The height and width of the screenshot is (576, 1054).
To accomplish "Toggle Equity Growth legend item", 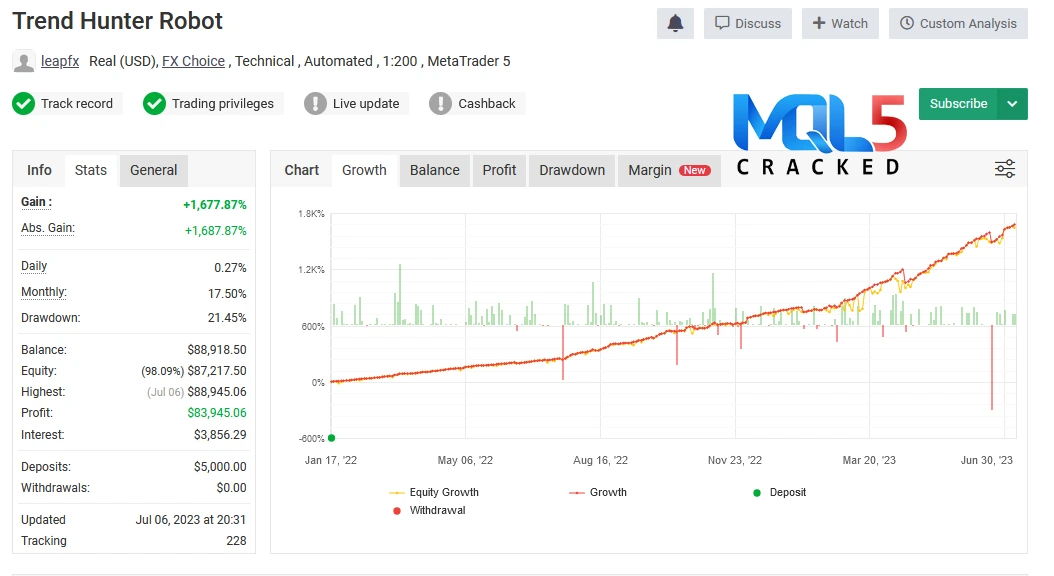I will pos(434,492).
